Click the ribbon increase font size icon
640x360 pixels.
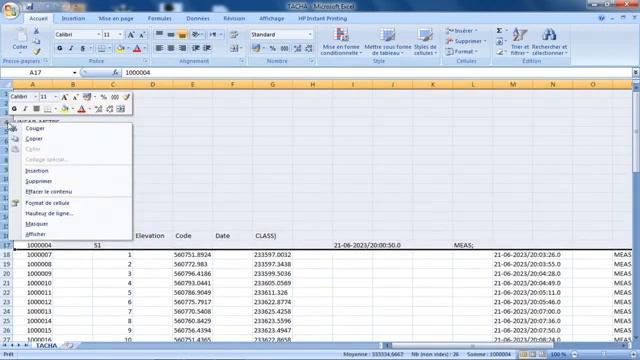click(131, 35)
